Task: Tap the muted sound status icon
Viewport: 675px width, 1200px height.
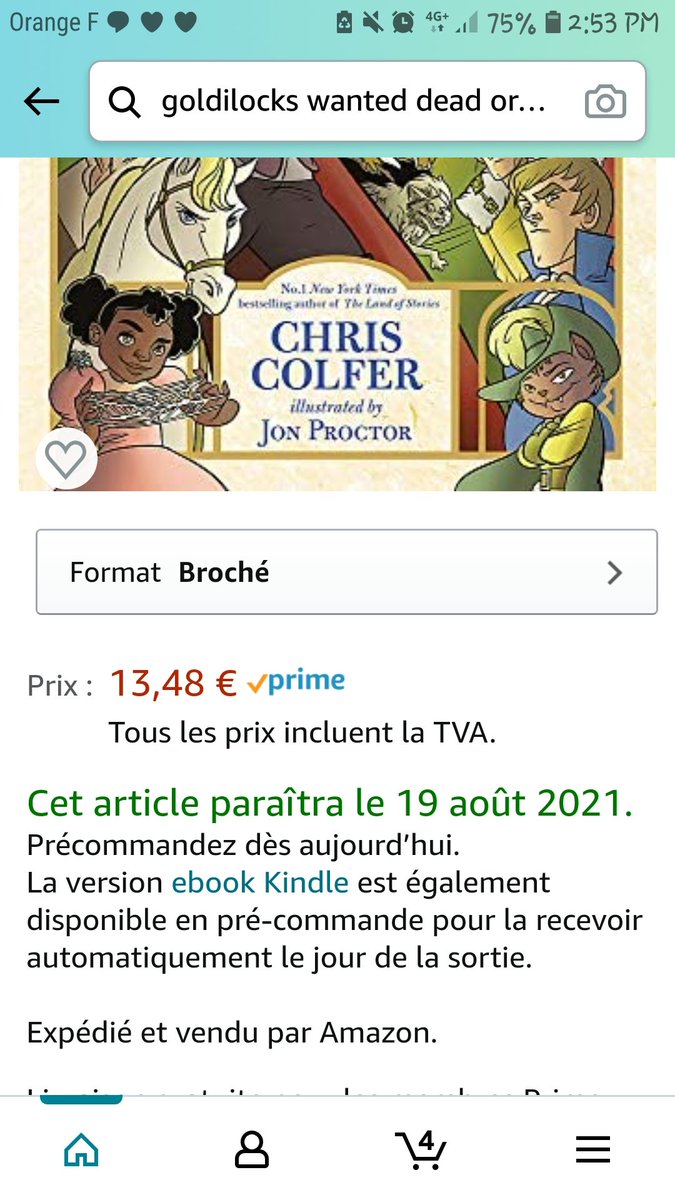Action: click(x=373, y=22)
